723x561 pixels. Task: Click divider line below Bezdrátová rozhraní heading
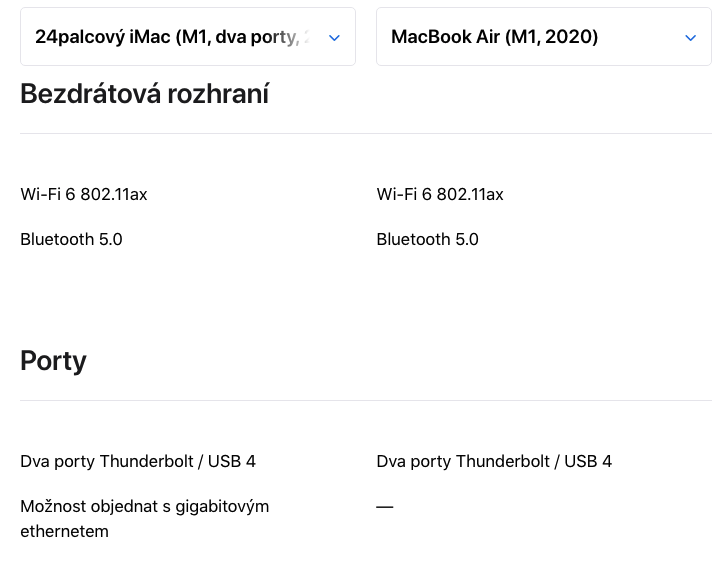click(x=366, y=133)
